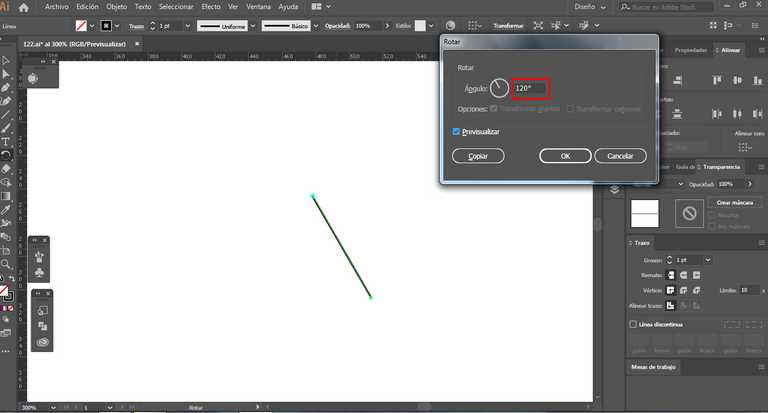This screenshot has width=768, height=413.
Task: Toggle Previsualizar checkbox in Rotar dialog
Action: (x=456, y=132)
